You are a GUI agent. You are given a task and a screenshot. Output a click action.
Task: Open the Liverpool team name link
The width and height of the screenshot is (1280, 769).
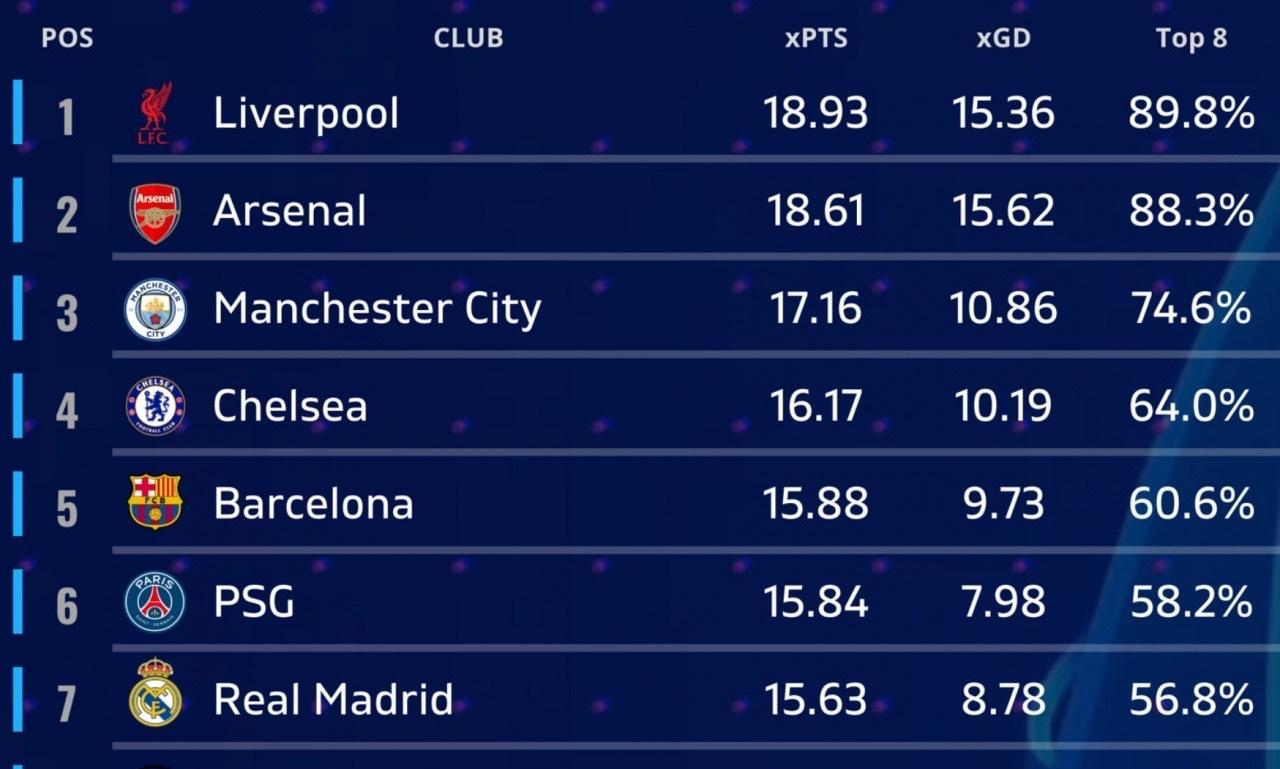click(306, 113)
